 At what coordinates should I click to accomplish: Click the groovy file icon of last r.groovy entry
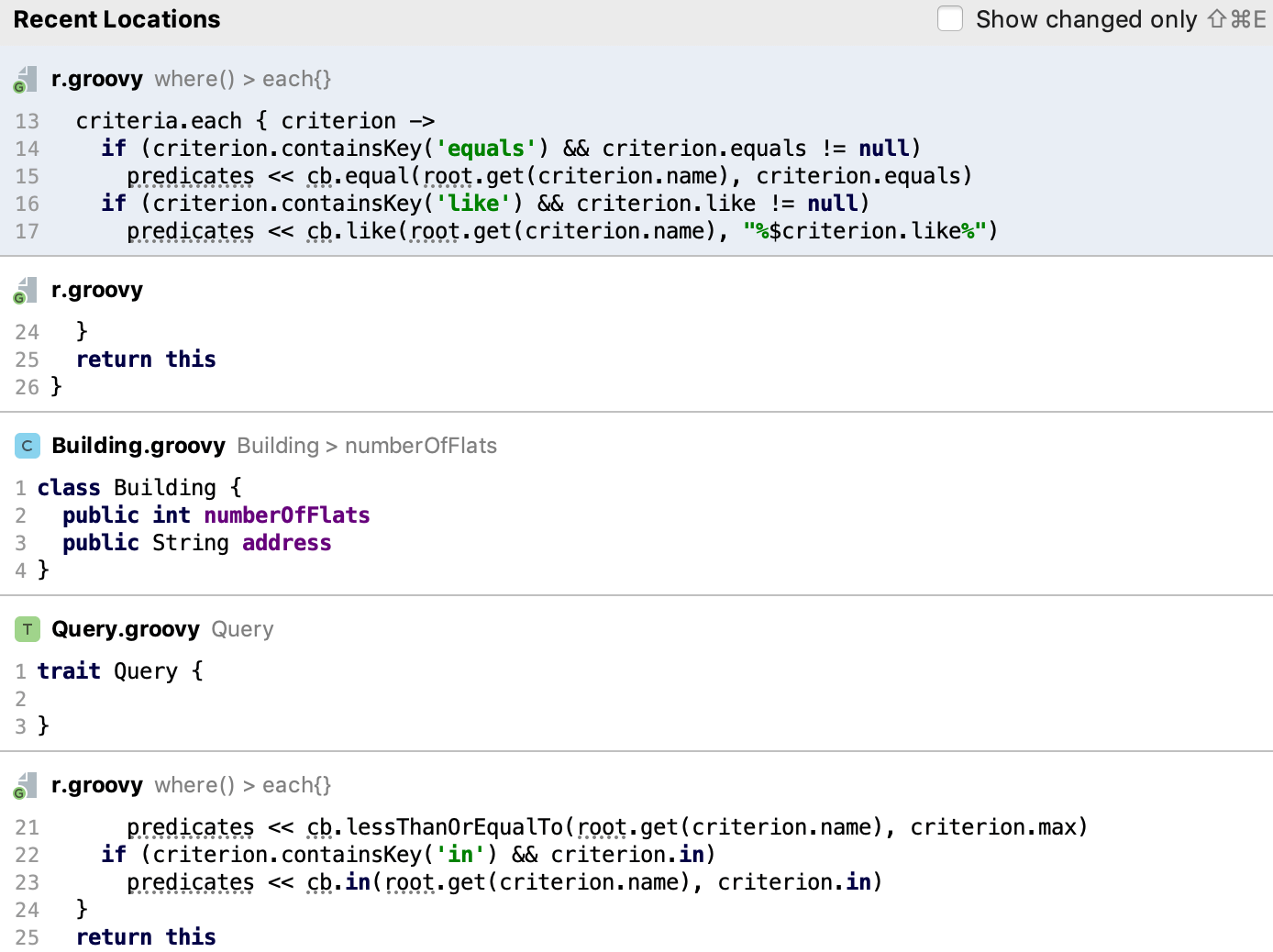[26, 786]
